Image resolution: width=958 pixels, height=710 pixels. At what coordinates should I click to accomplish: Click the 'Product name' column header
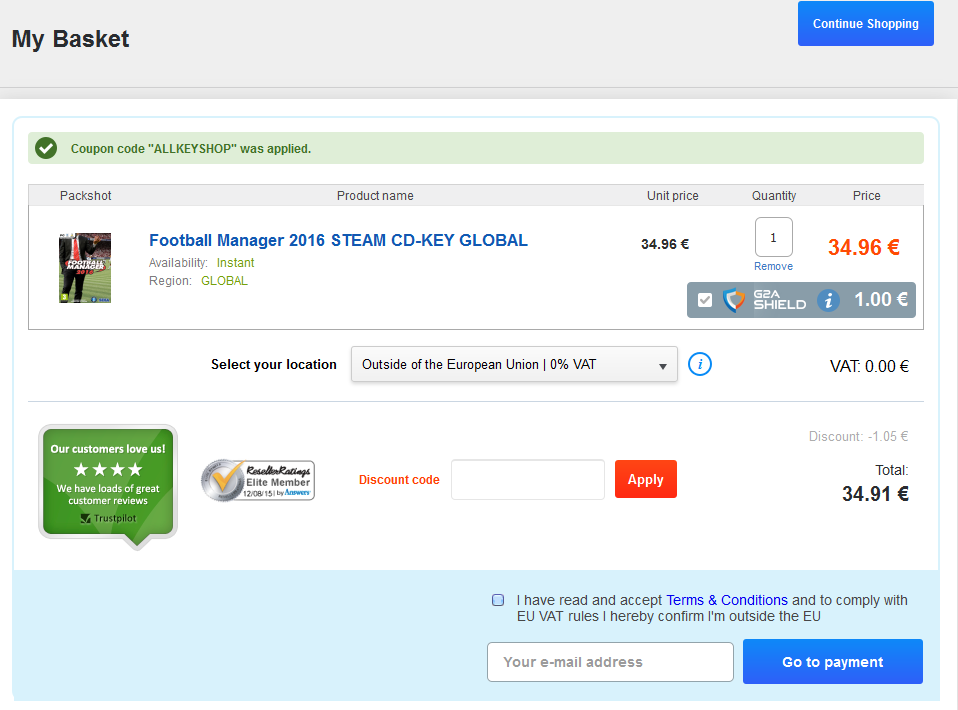point(375,196)
